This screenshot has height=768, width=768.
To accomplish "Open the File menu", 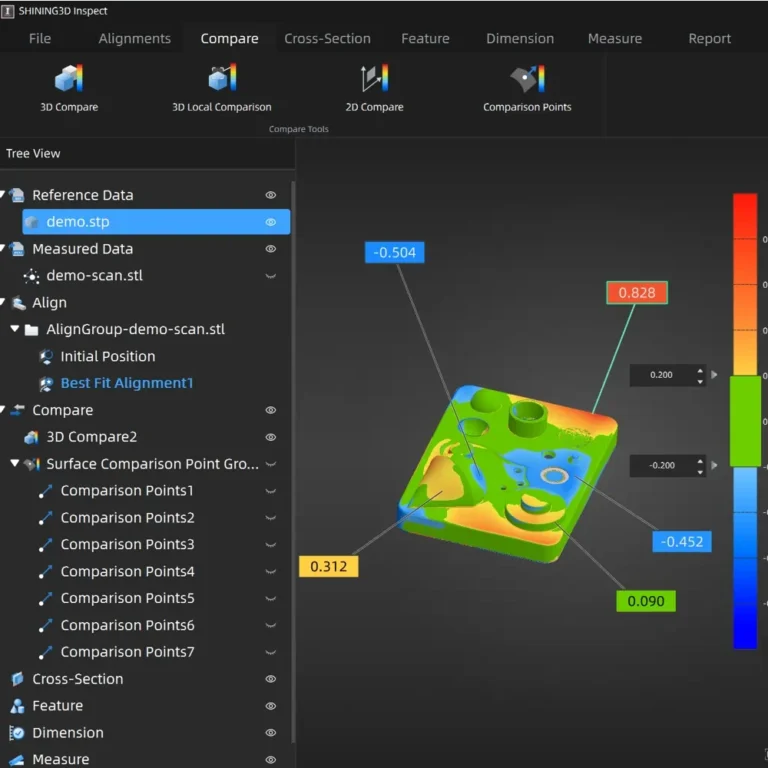I will pyautogui.click(x=40, y=38).
